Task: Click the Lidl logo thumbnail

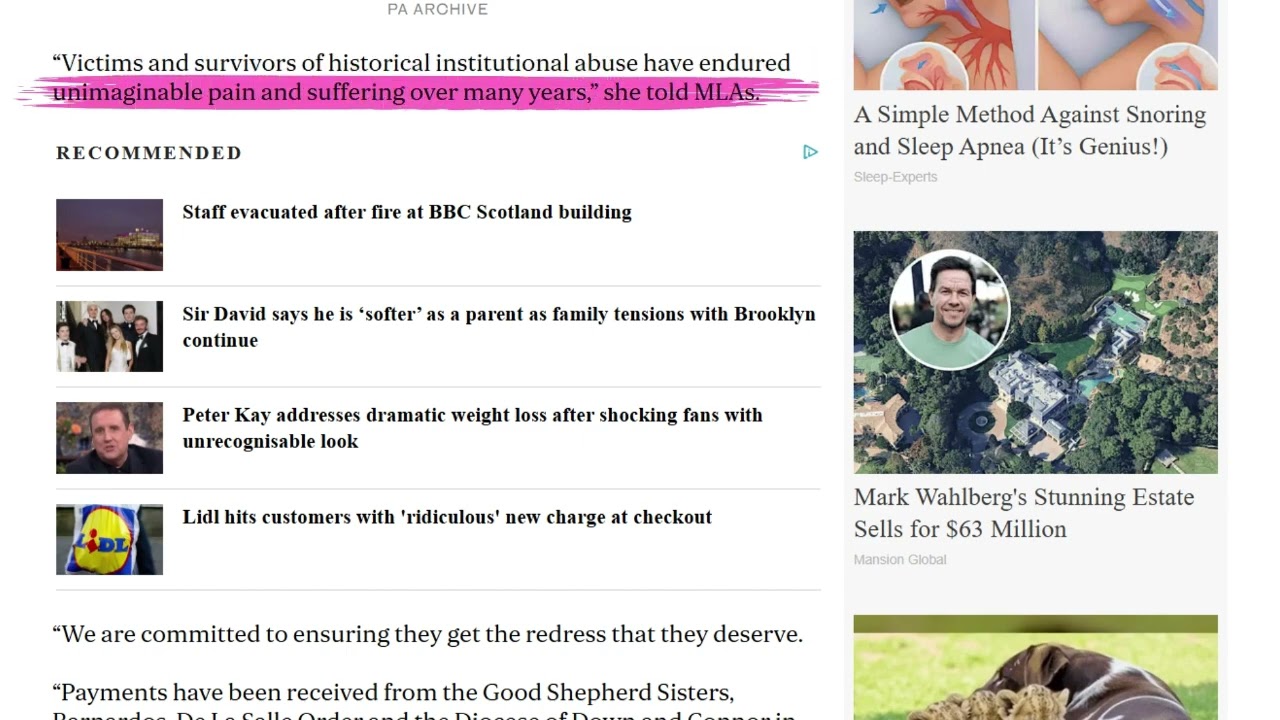Action: [x=109, y=540]
